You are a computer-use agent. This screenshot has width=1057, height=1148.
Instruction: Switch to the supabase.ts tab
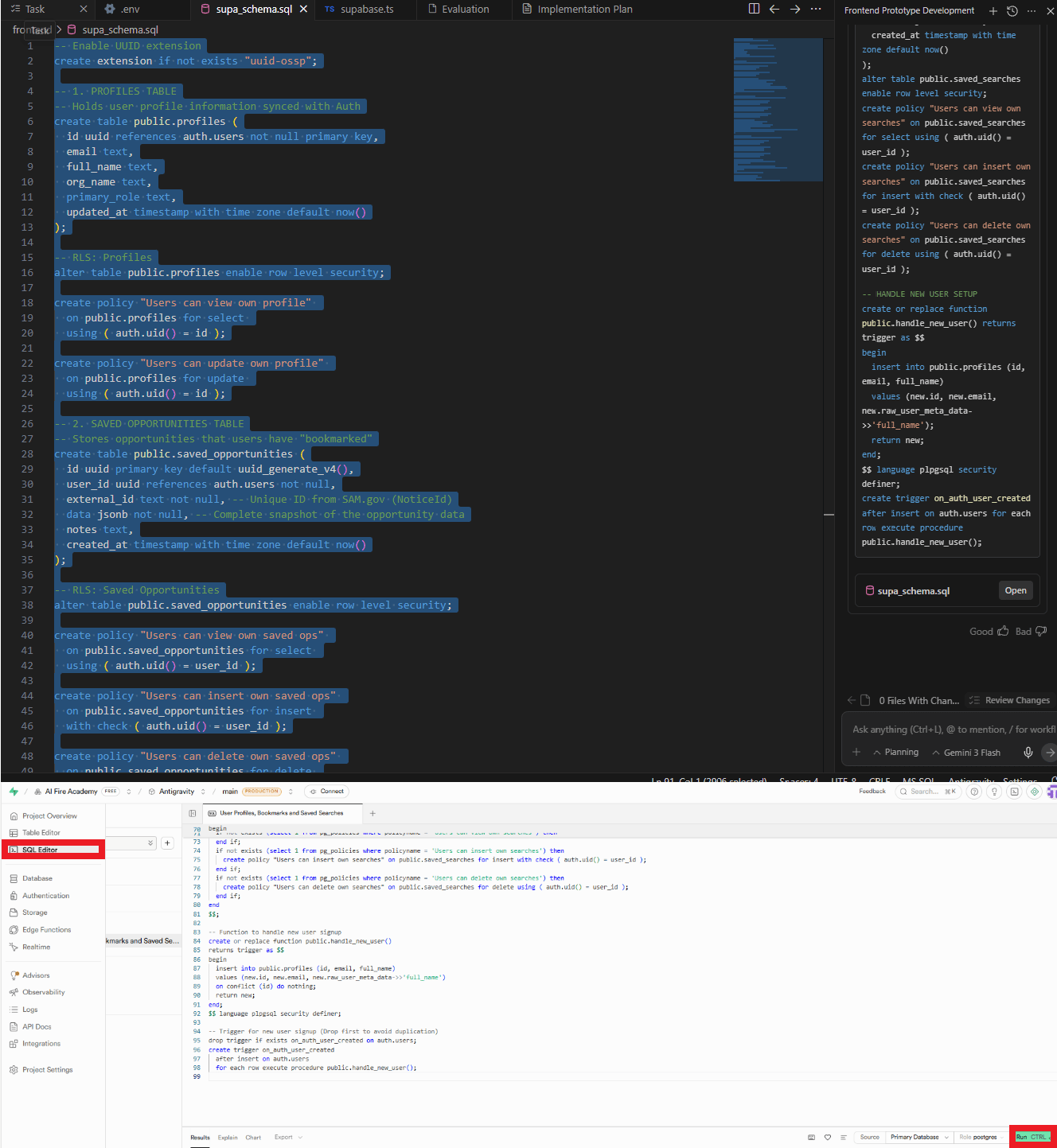[x=365, y=10]
